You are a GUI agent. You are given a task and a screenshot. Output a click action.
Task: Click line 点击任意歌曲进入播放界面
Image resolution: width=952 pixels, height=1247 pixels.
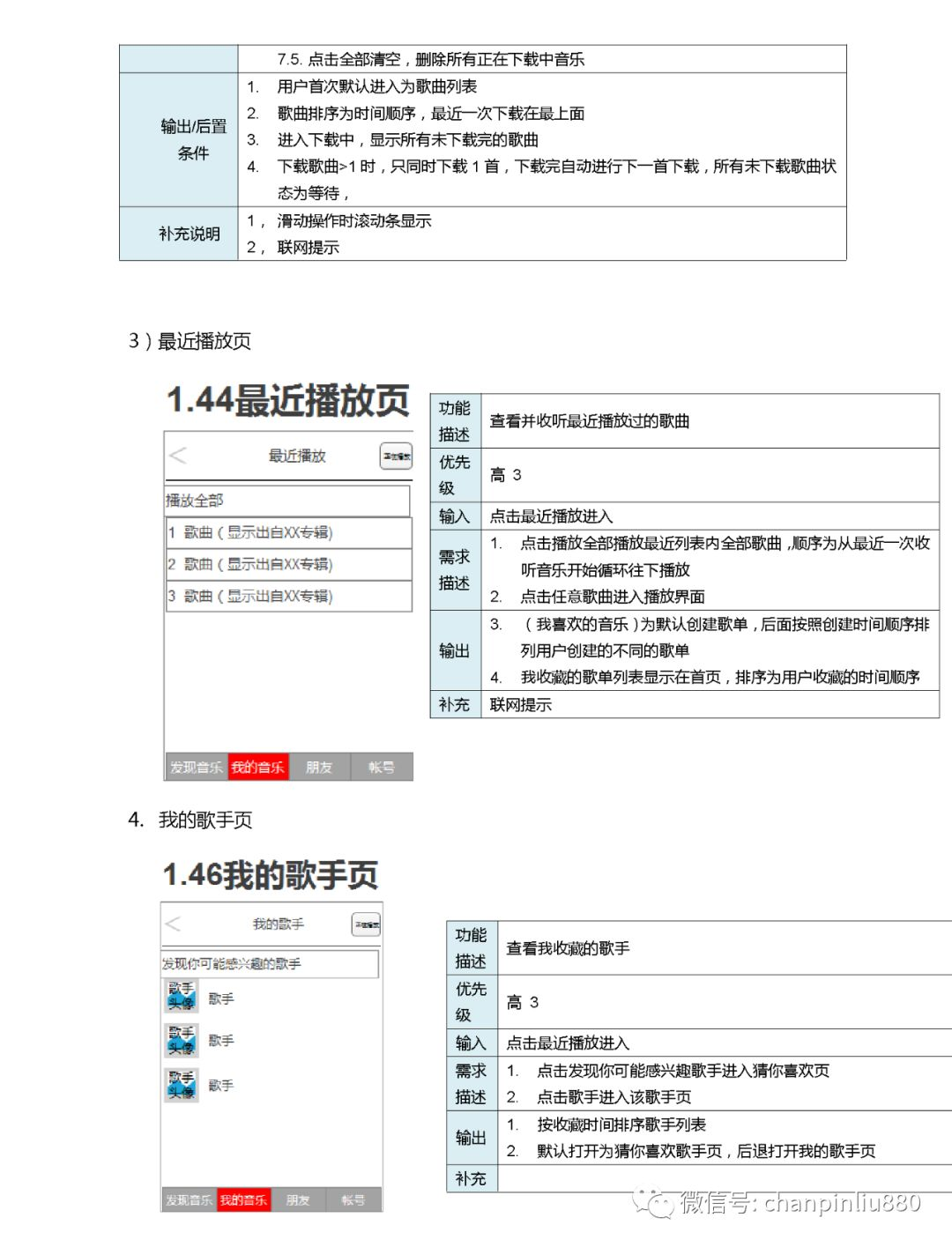click(613, 597)
